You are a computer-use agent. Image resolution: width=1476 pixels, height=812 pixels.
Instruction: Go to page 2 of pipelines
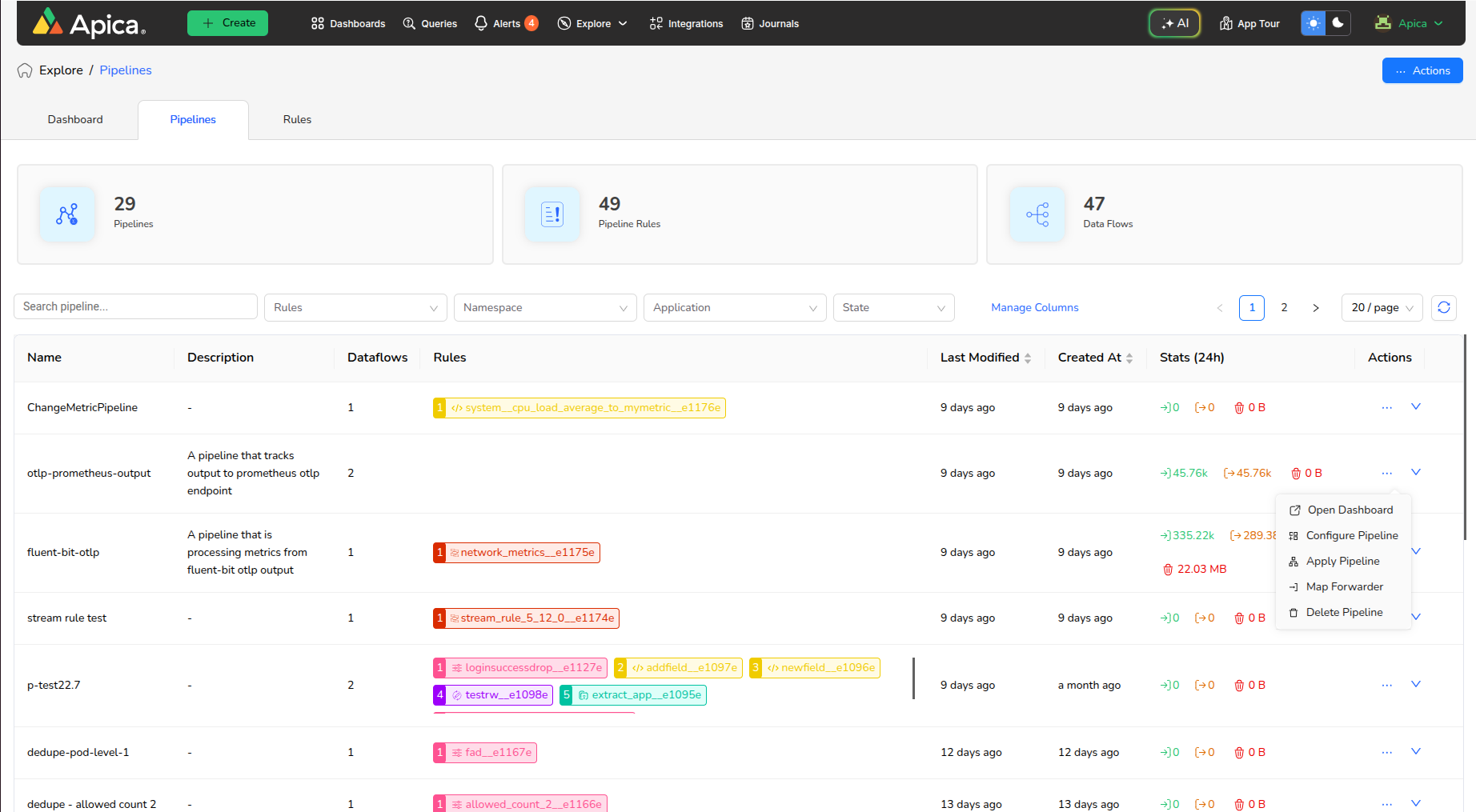tap(1284, 307)
